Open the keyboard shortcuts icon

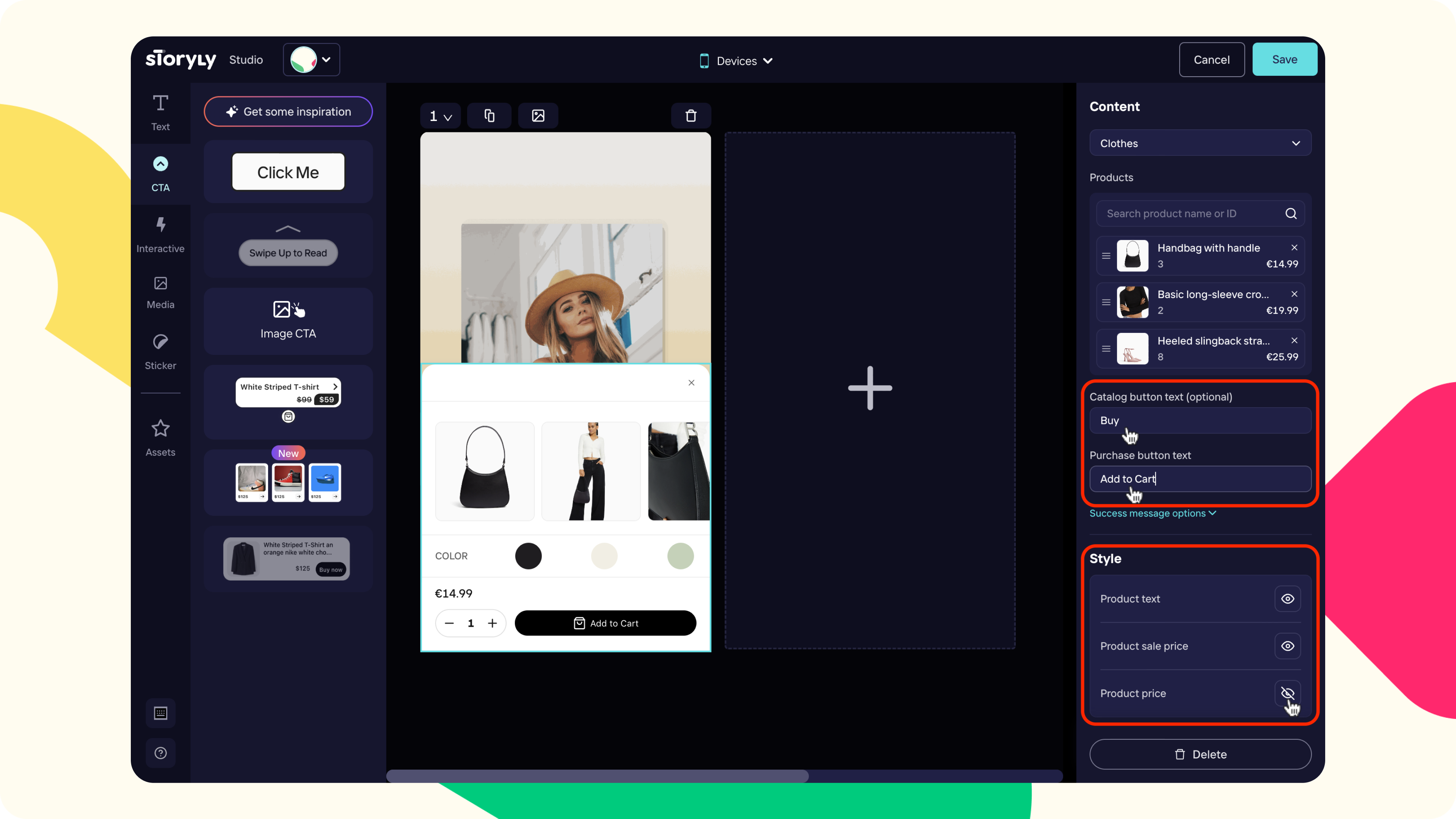click(x=160, y=713)
